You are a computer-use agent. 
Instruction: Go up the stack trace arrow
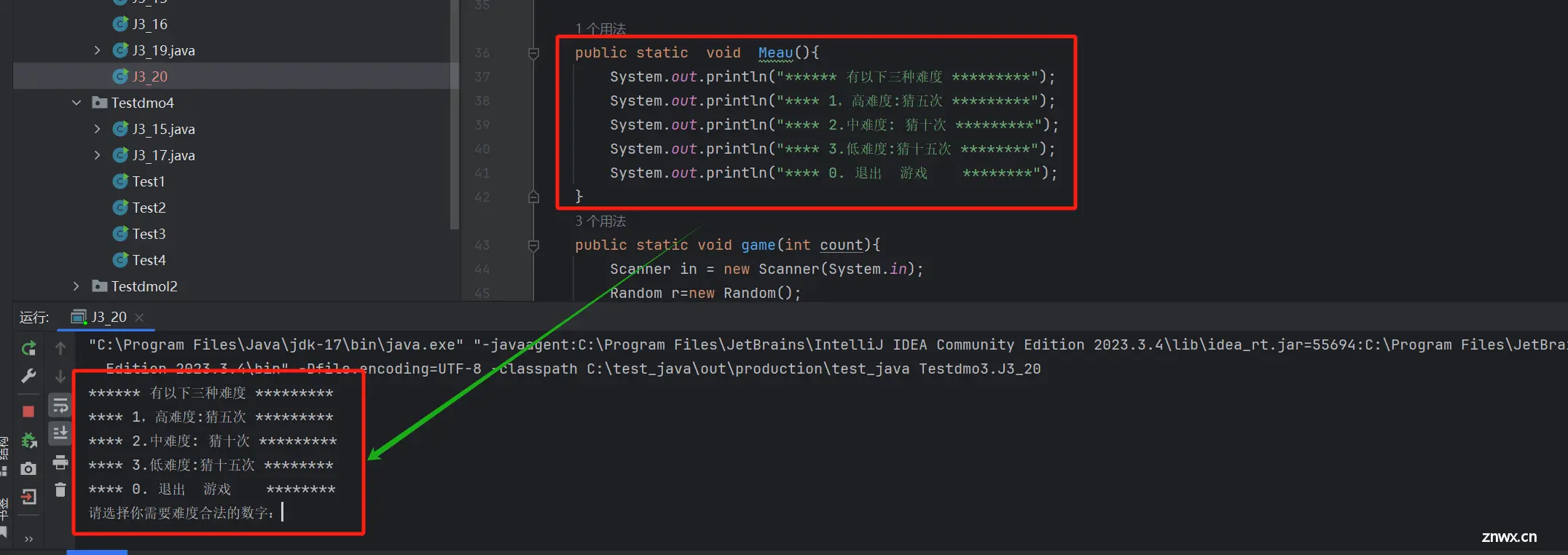(60, 349)
